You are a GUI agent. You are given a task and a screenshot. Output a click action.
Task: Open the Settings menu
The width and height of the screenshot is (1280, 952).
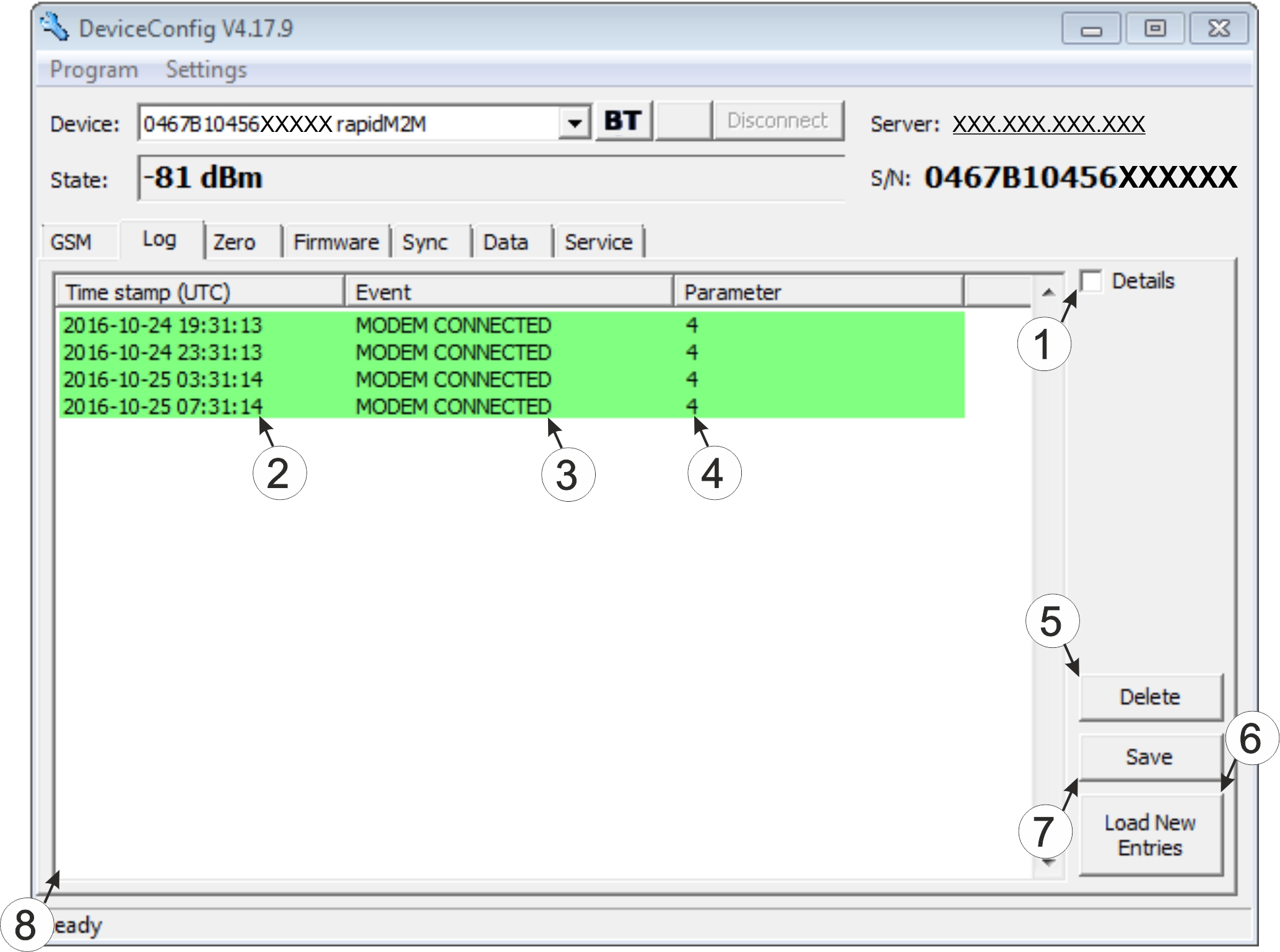pyautogui.click(x=206, y=69)
